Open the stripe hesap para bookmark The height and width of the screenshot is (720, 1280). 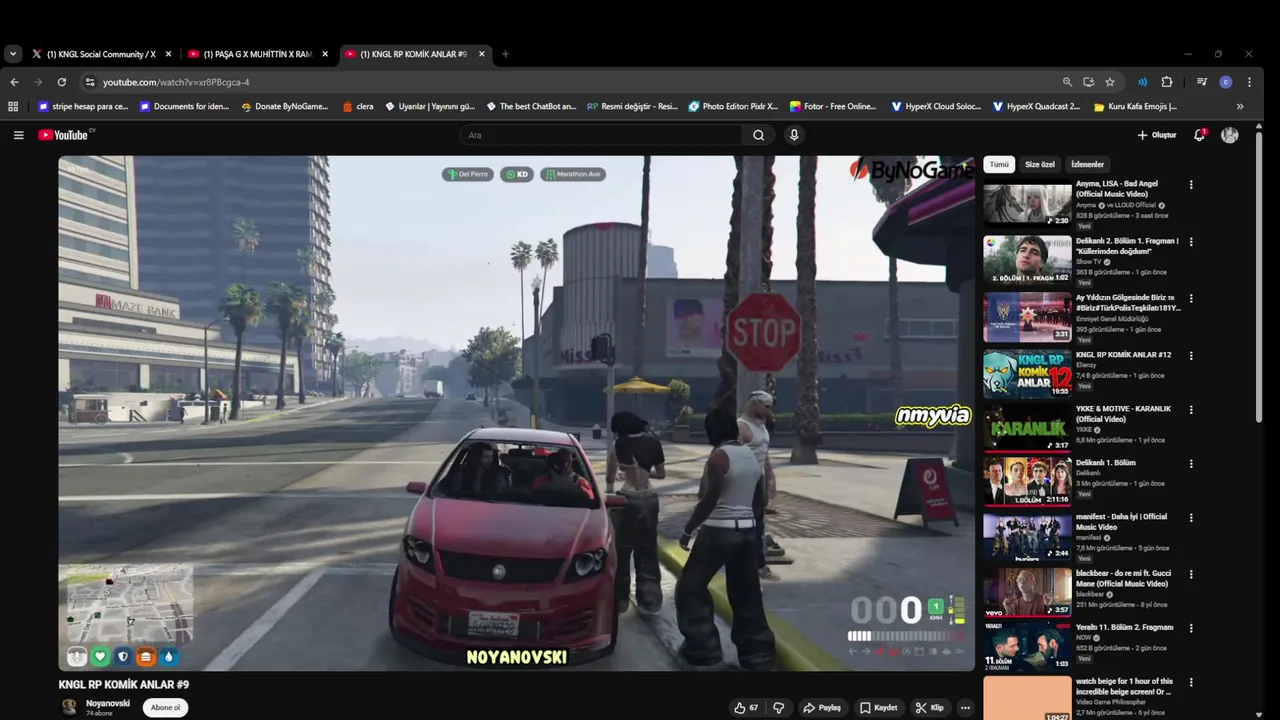click(x=83, y=106)
